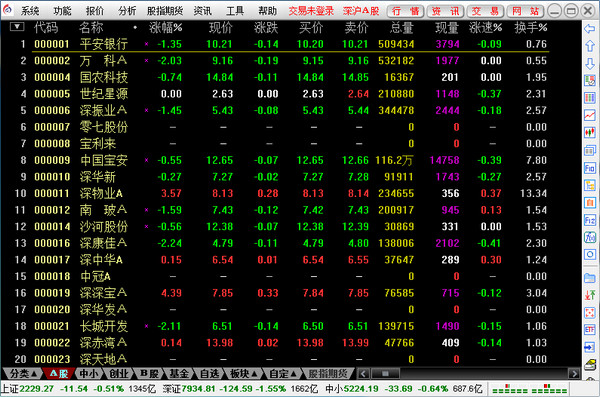The image size is (600, 397).
Task: Click the 交易 button in title bar
Action: pos(485,11)
